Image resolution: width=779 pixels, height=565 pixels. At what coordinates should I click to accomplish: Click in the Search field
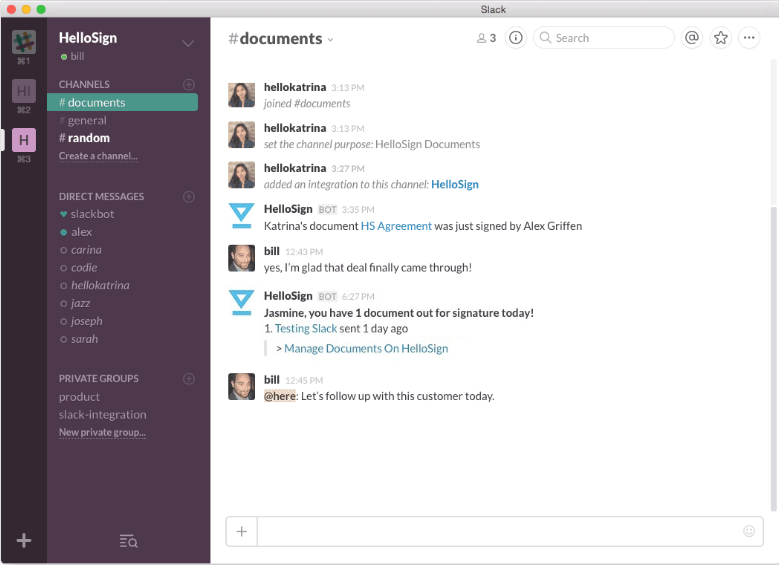[604, 38]
